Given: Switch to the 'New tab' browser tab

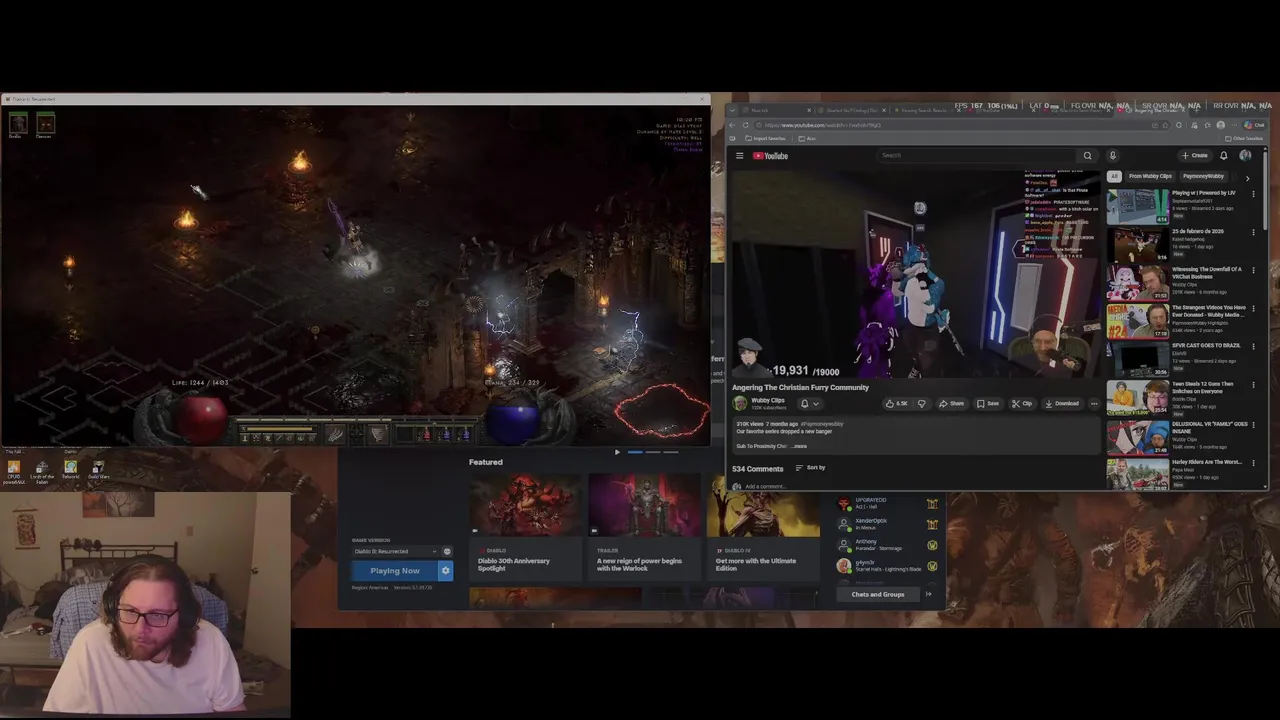Looking at the screenshot, I should (776, 110).
